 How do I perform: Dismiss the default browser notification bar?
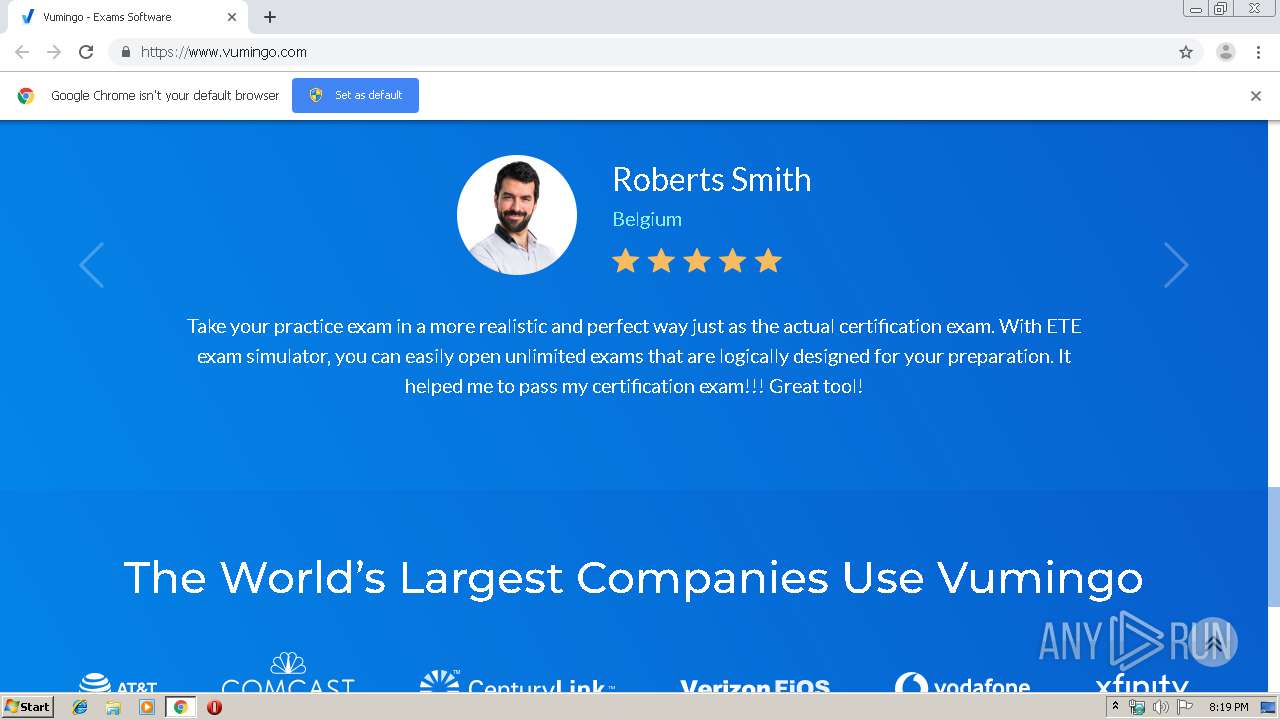coord(1256,96)
